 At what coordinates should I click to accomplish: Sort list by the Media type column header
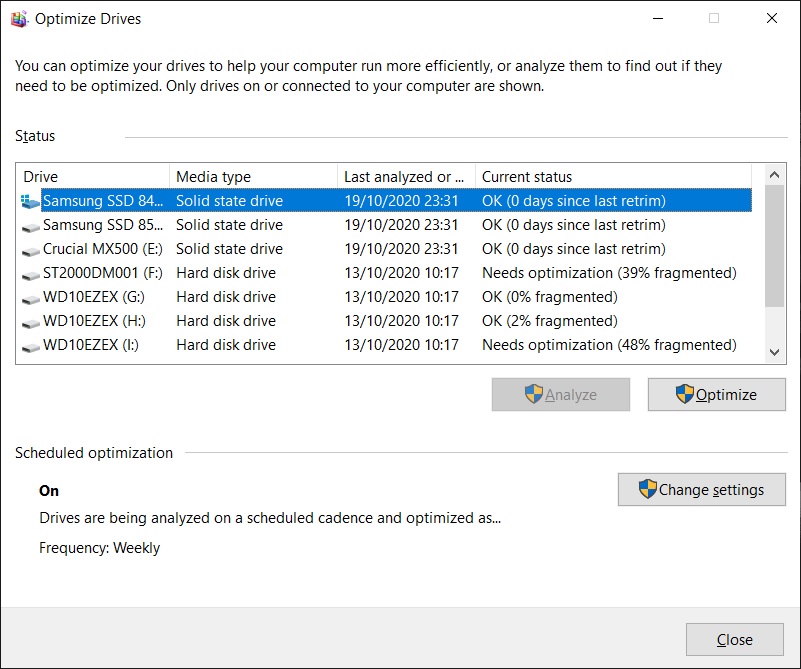pos(253,177)
